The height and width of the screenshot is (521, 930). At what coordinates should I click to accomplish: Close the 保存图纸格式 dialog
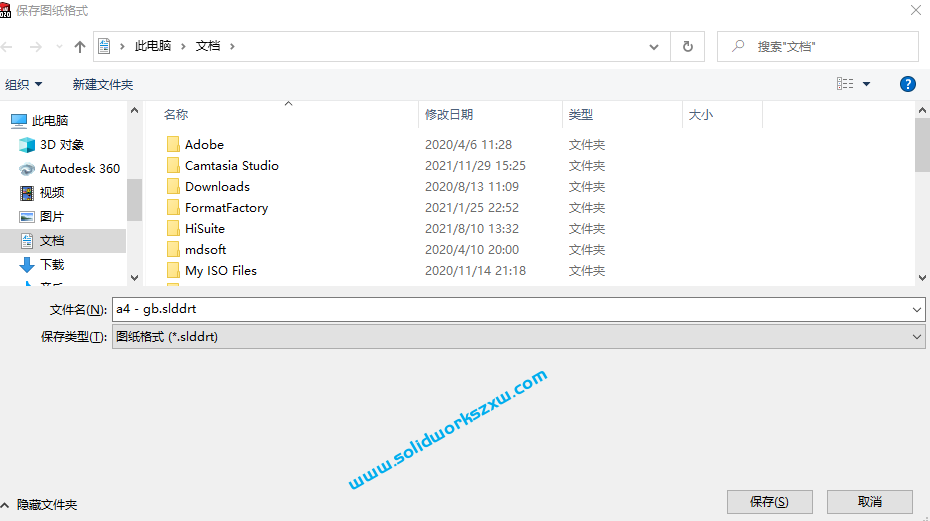coord(916,10)
